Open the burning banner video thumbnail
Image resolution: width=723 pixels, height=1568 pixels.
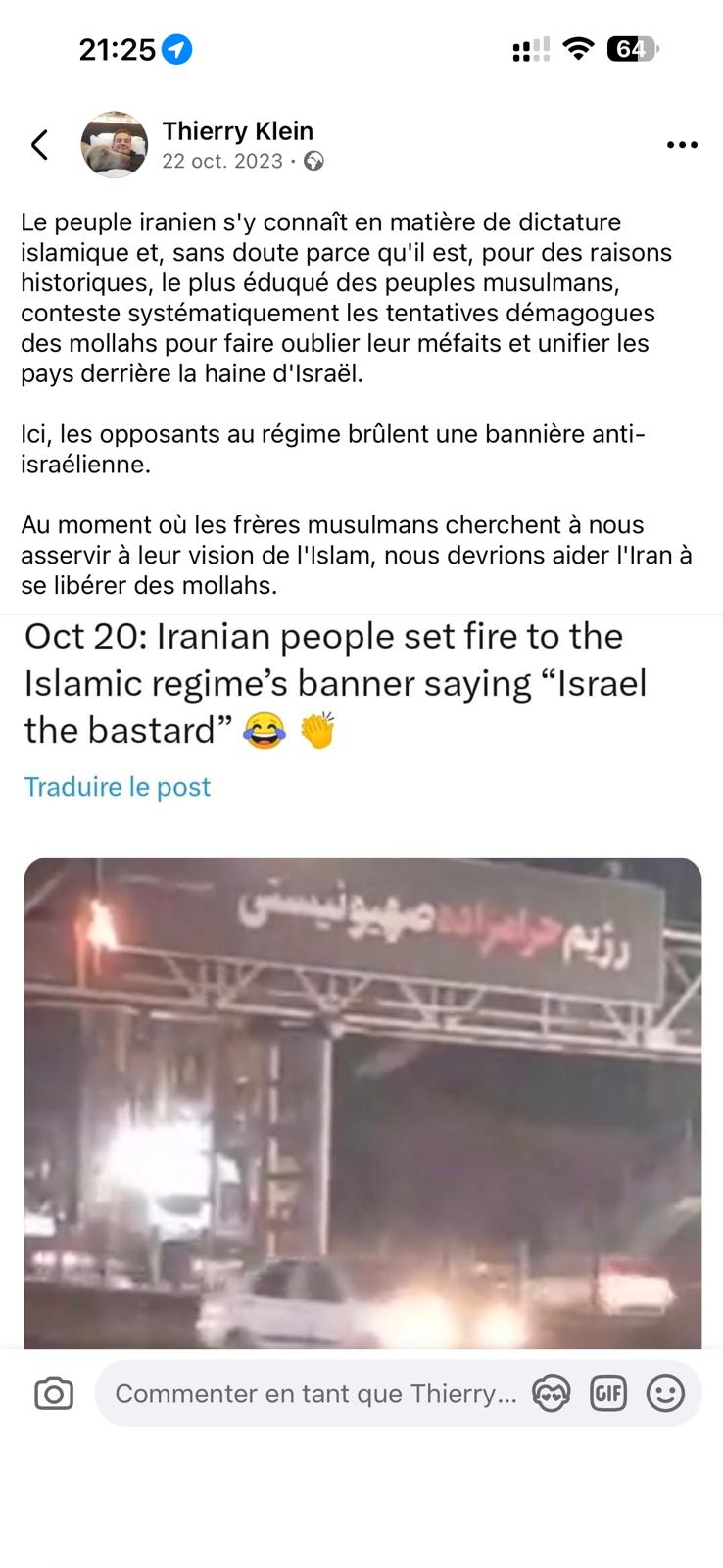362,1103
